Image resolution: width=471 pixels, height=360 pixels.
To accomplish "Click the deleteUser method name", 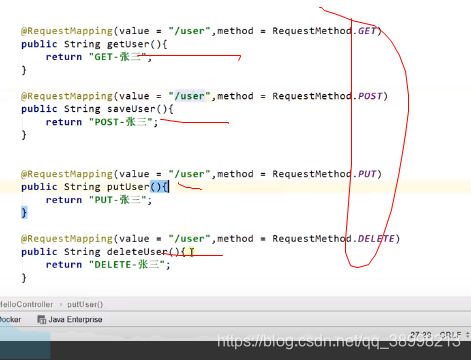I will point(137,252).
